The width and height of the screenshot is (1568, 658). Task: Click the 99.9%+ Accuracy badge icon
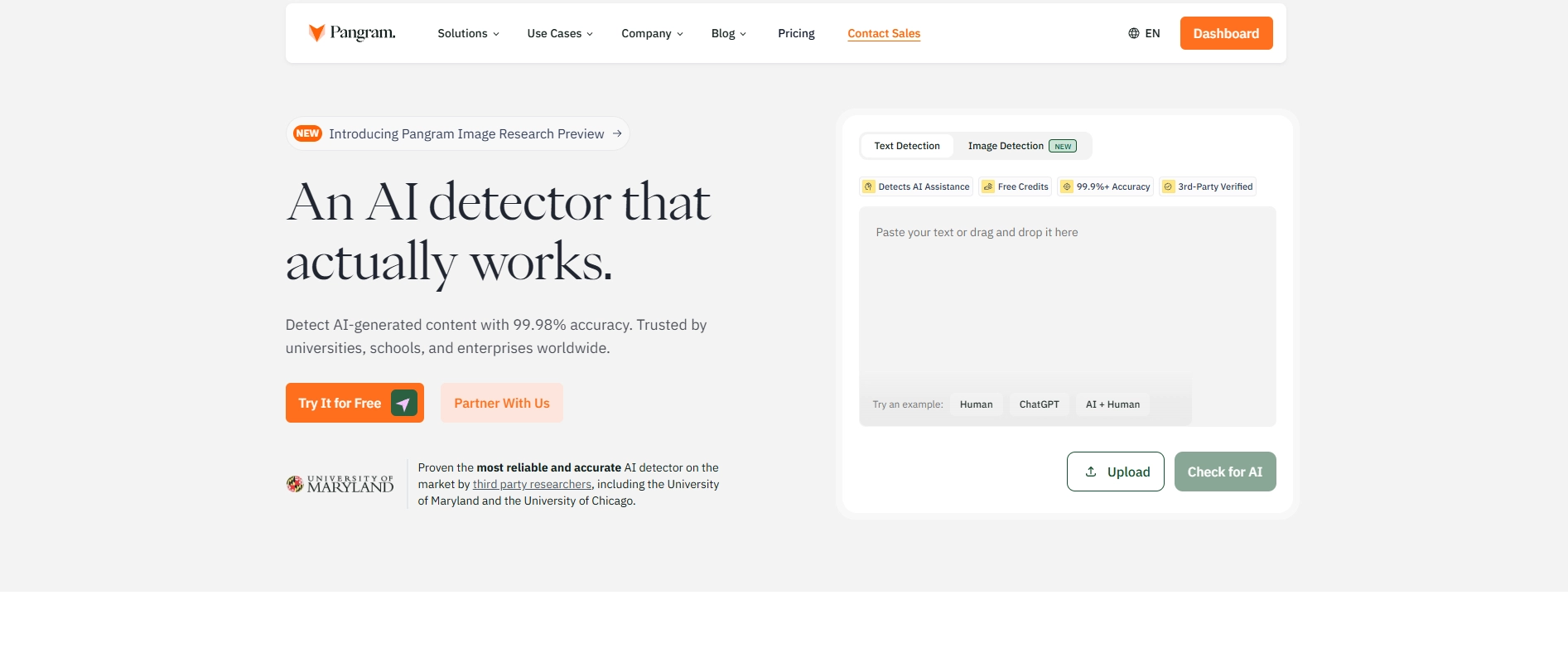click(x=1067, y=186)
